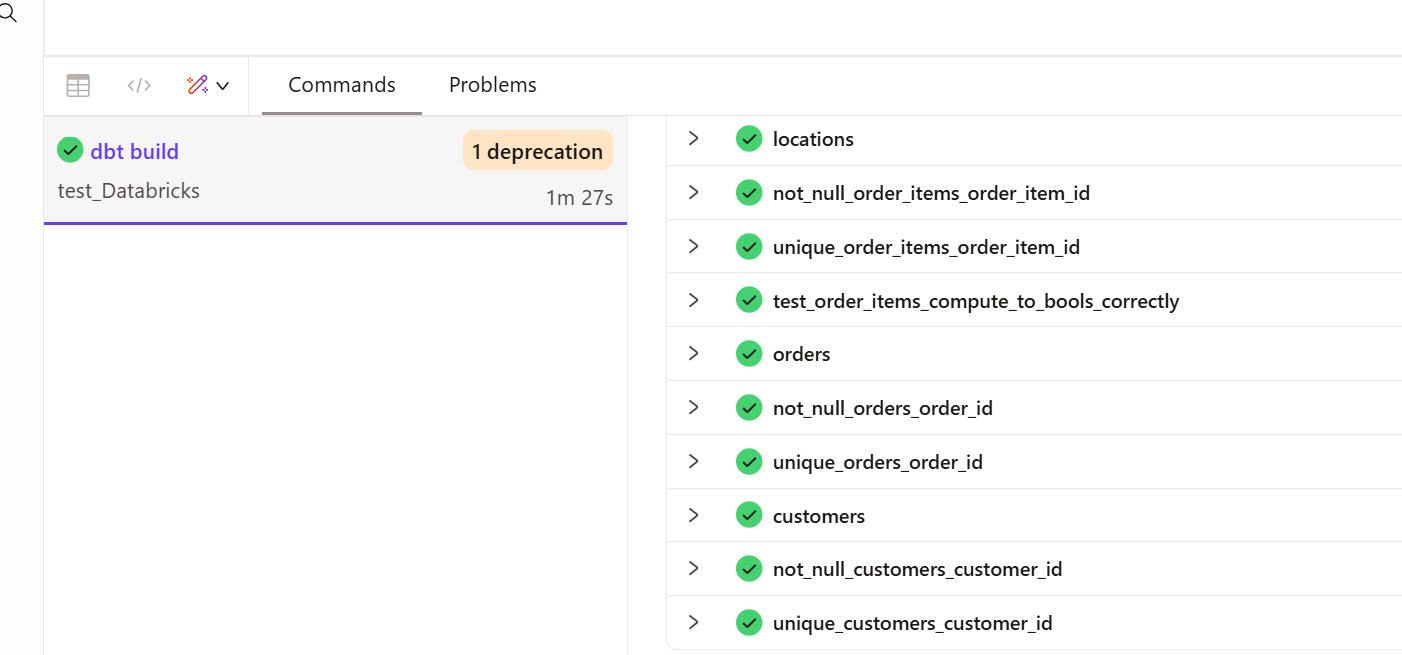Open the magic wand dropdown
Image resolution: width=1402 pixels, height=655 pixels.
208,86
